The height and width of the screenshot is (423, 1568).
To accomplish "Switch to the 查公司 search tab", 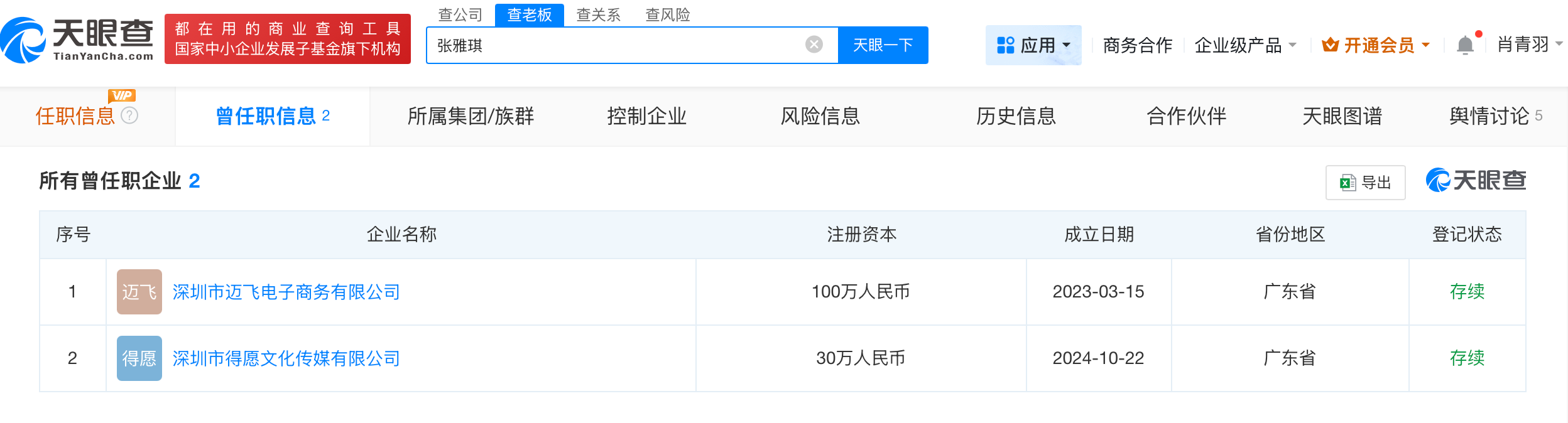I will (460, 14).
